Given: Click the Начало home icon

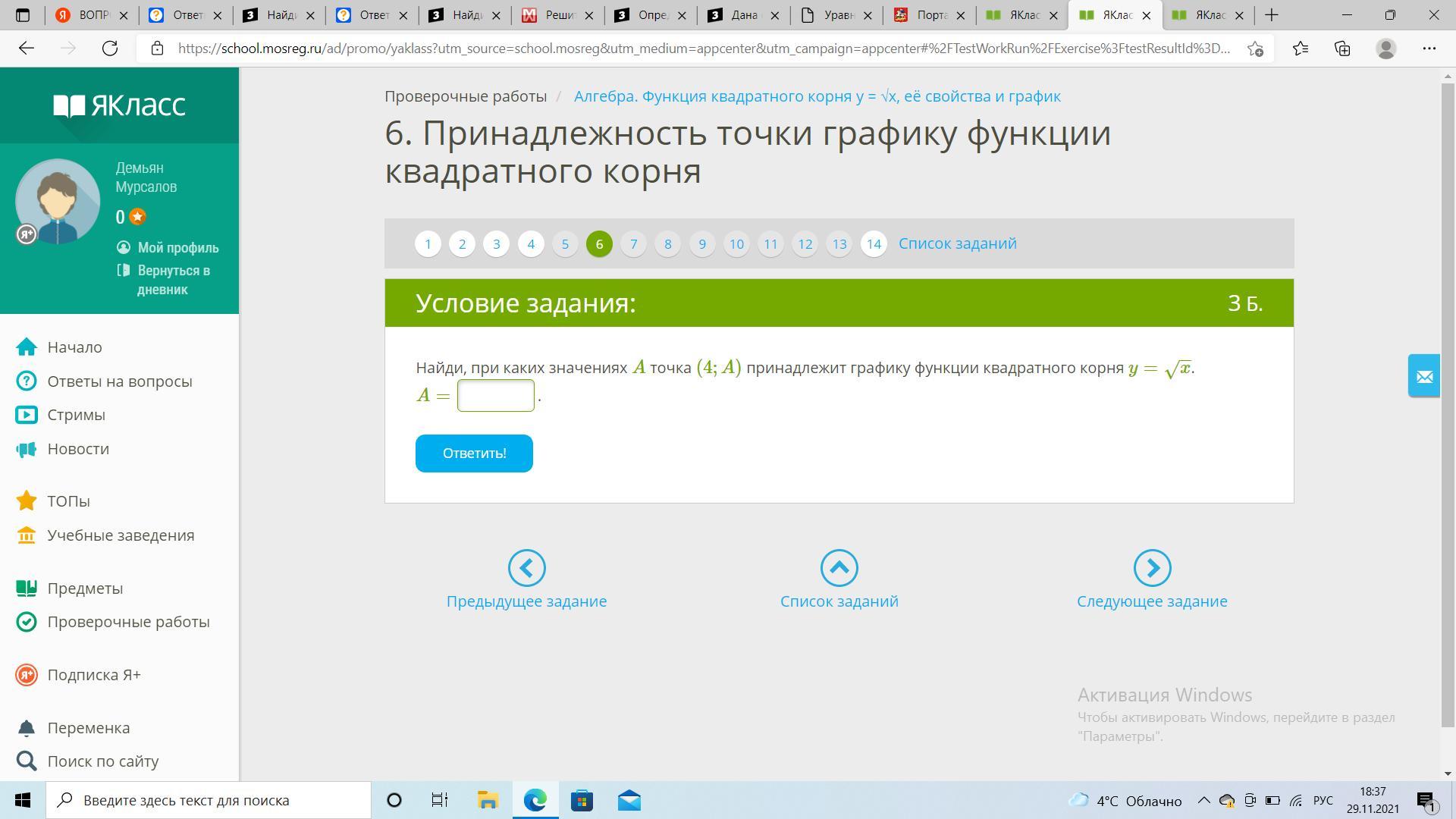Looking at the screenshot, I should [27, 347].
